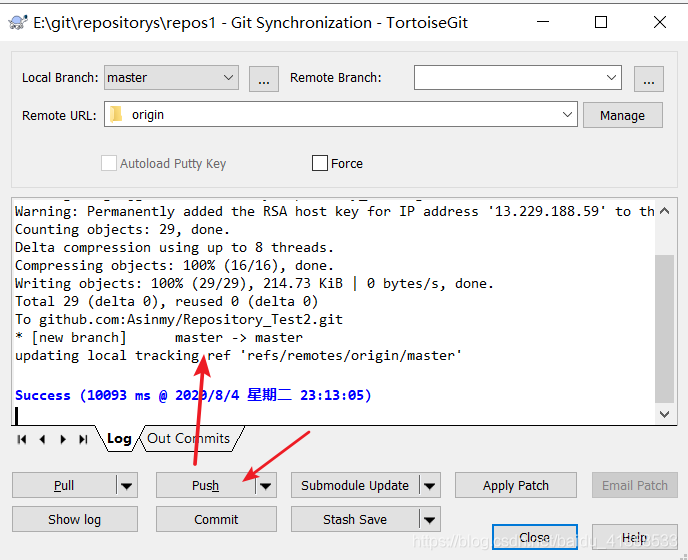Toggle the Autoload Putty Key checkbox
The width and height of the screenshot is (688, 560).
point(108,163)
